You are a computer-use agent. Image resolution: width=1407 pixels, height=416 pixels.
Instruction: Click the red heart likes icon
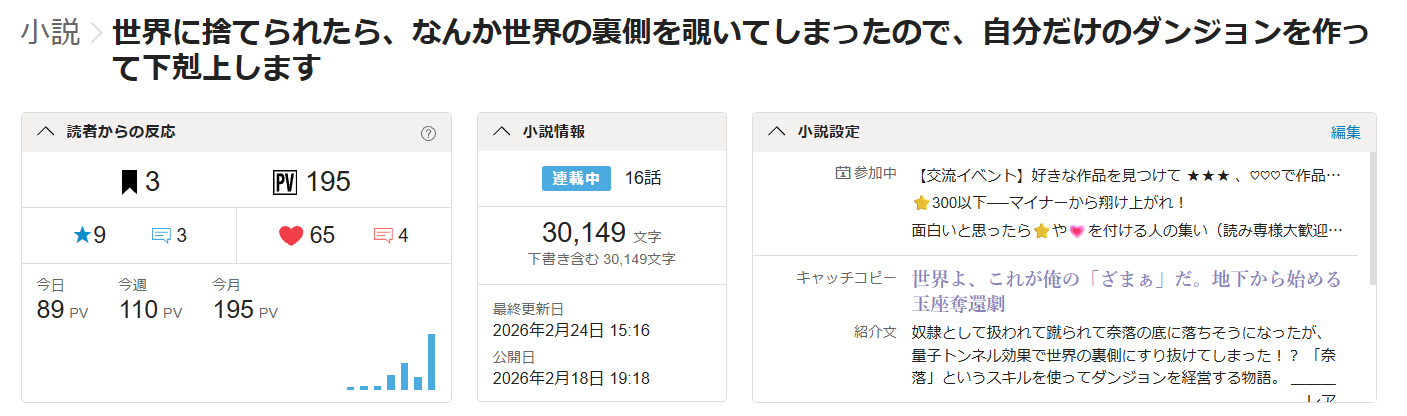click(x=291, y=236)
